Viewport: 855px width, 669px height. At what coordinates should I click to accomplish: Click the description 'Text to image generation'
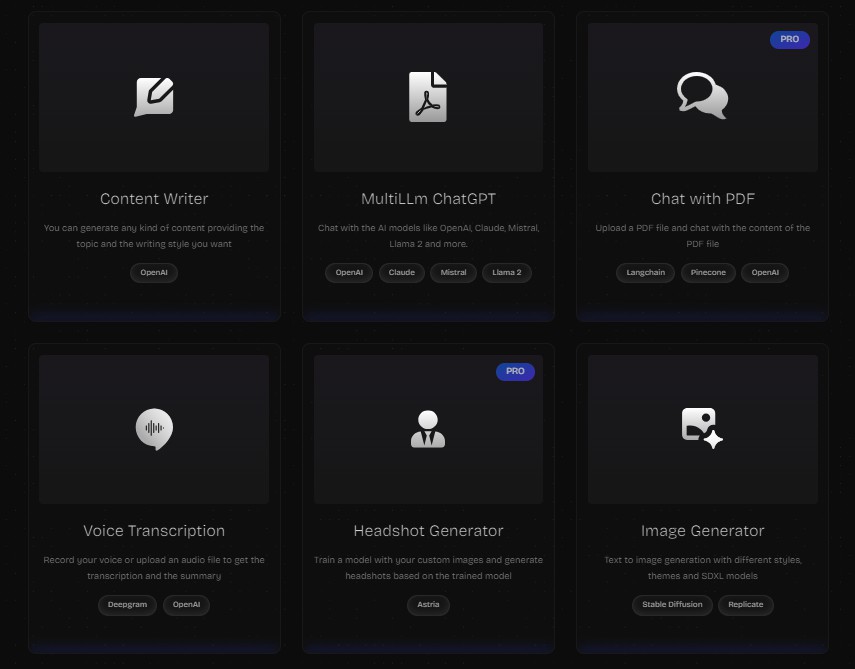[703, 568]
